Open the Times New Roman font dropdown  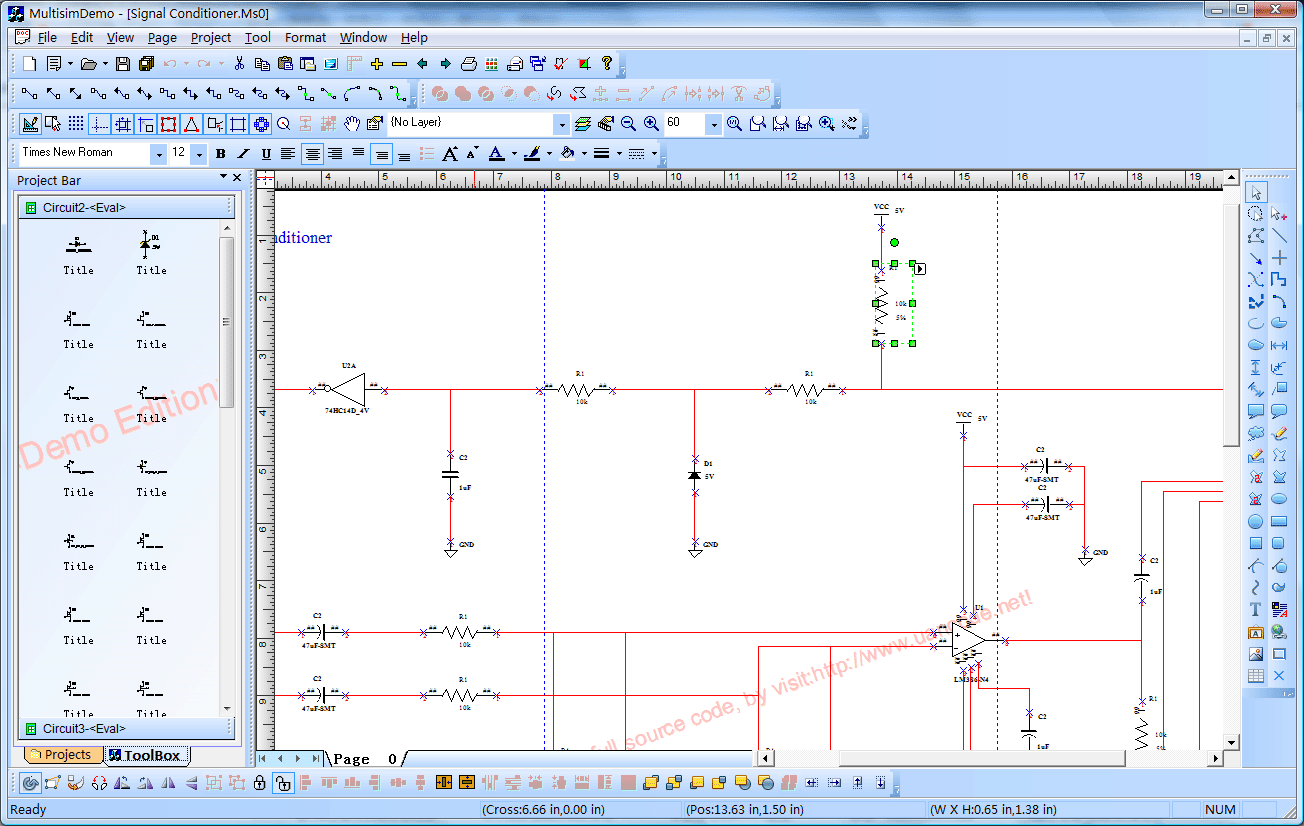(157, 154)
